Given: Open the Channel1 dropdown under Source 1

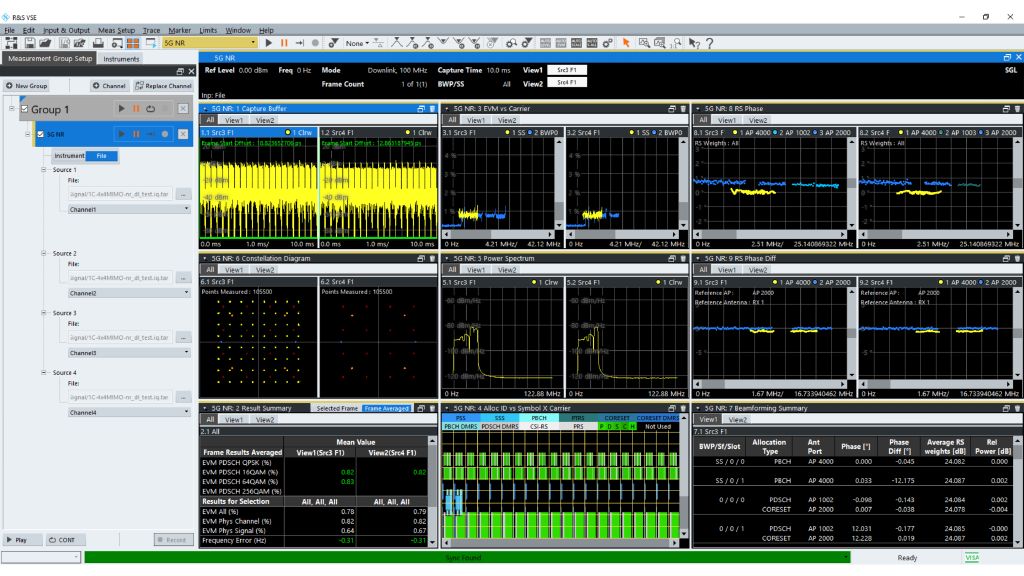Looking at the screenshot, I should tap(129, 210).
